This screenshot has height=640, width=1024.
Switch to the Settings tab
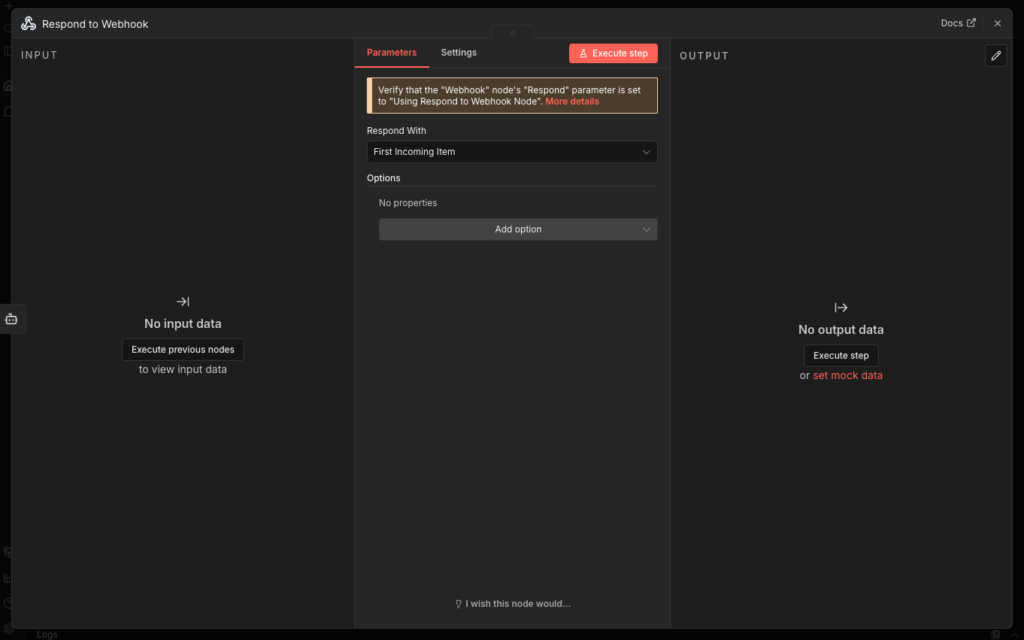(459, 52)
